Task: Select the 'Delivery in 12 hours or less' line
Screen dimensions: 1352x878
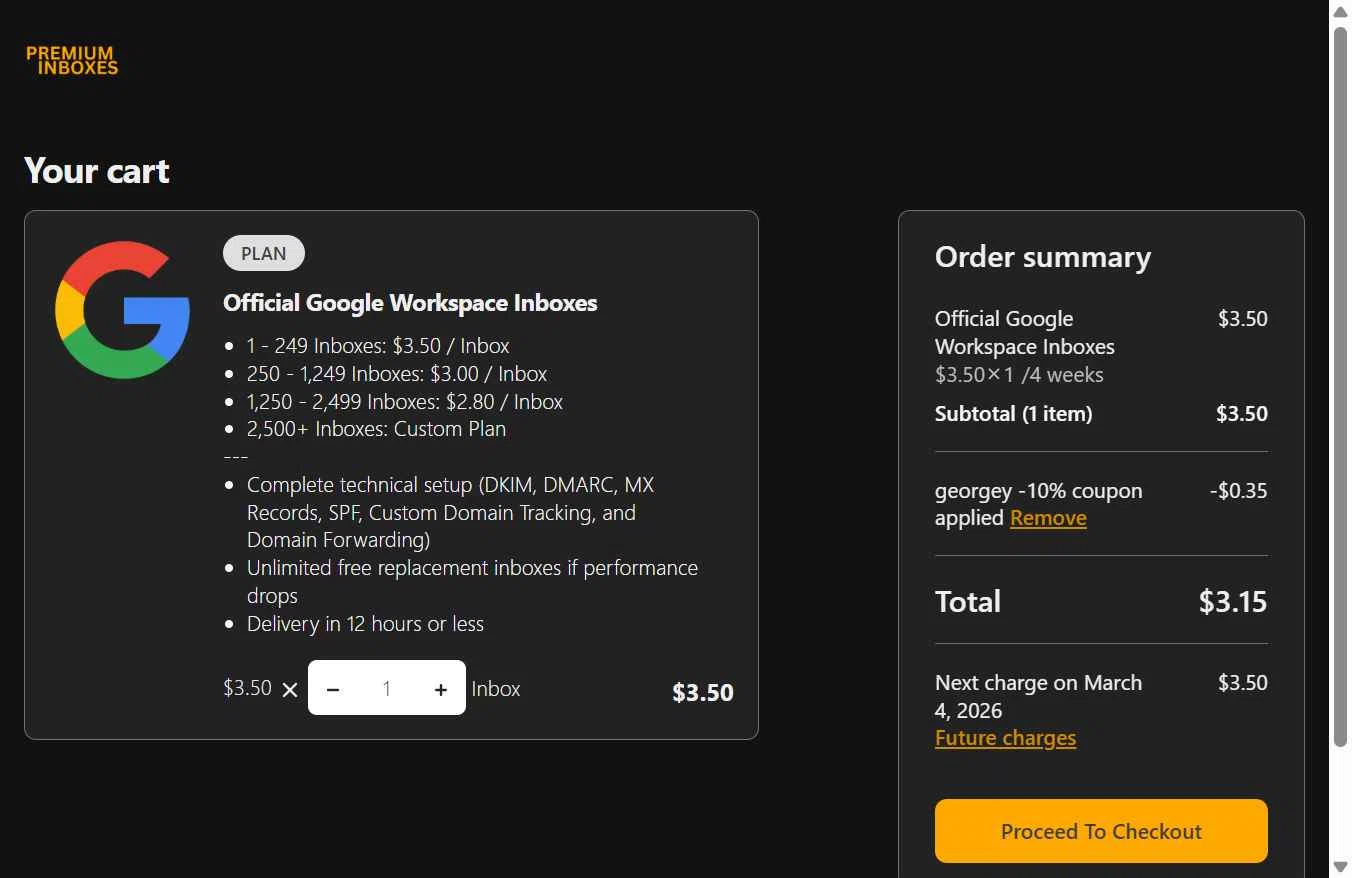Action: click(x=365, y=624)
